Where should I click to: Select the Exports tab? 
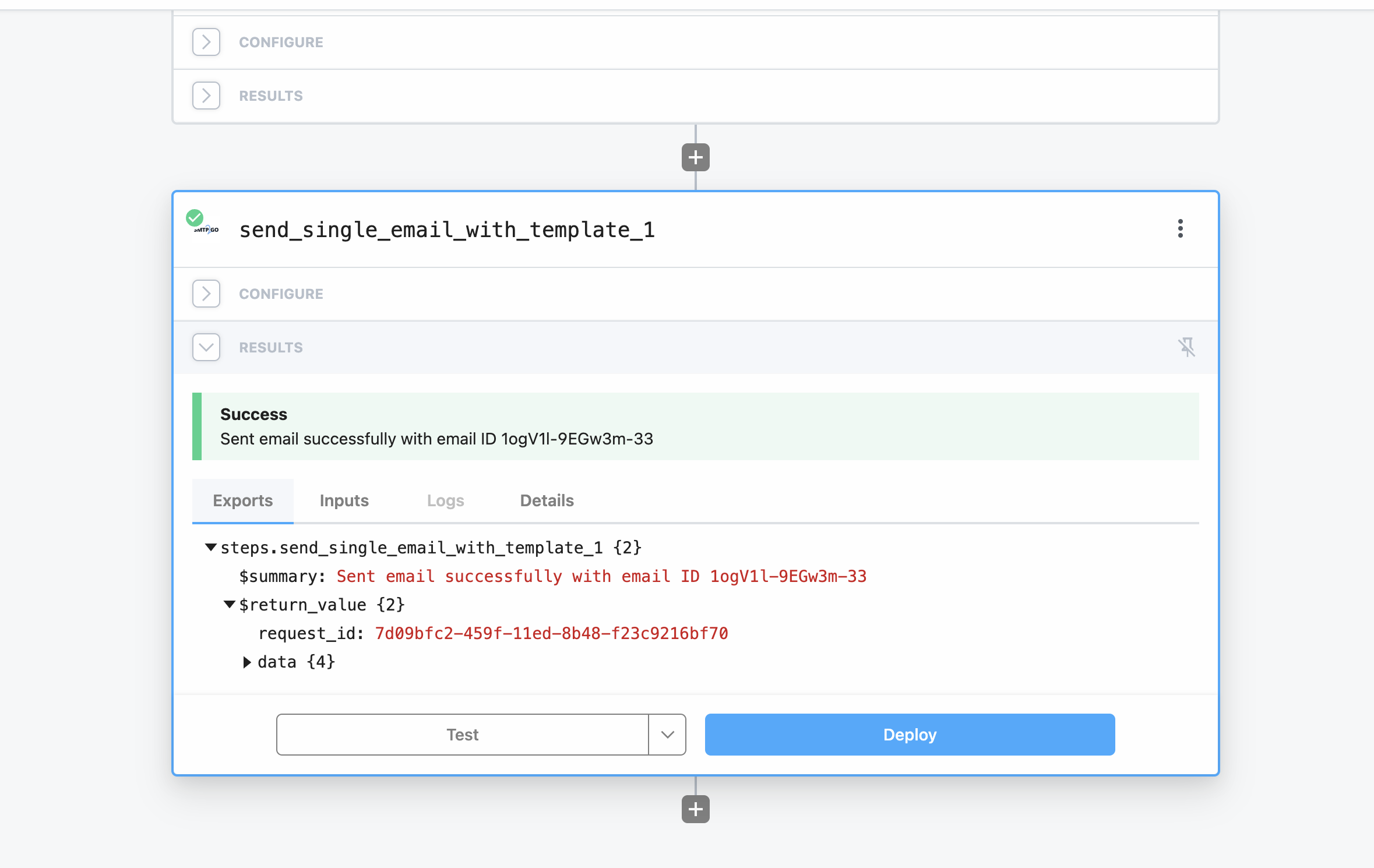(x=242, y=500)
